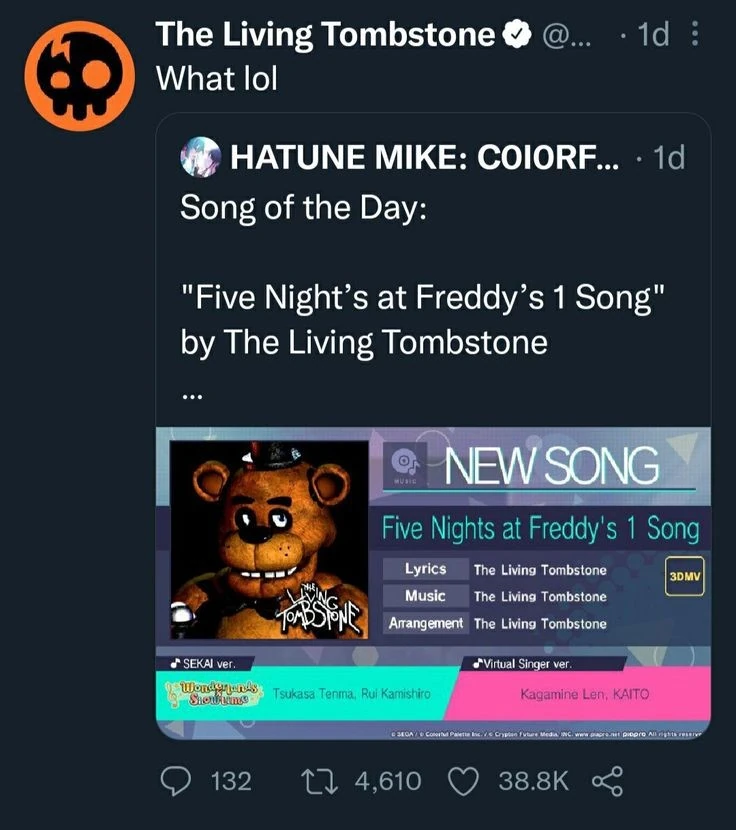Select the Virtual Singer ver. label
Screen dimensions: 736x830
pyautogui.click(x=521, y=662)
